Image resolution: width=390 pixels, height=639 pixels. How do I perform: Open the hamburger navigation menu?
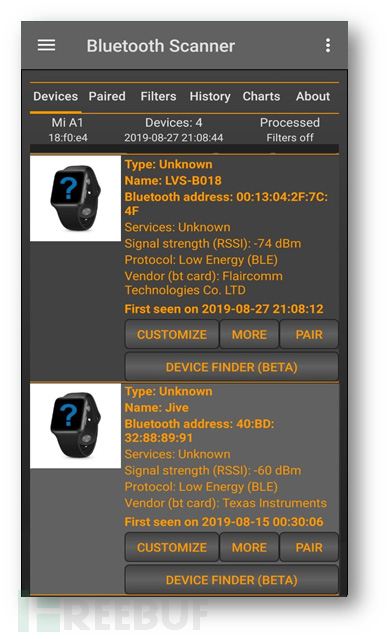(46, 45)
